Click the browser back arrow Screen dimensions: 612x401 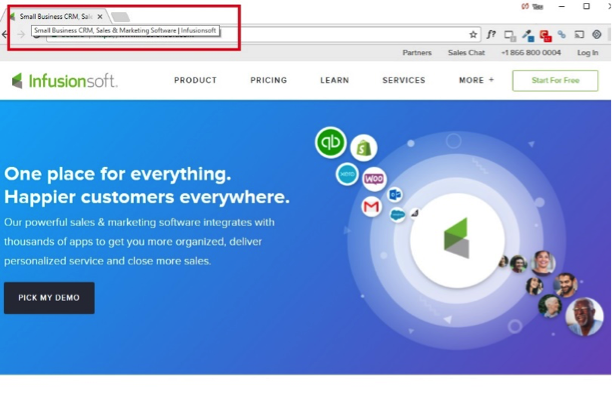(x=4, y=35)
